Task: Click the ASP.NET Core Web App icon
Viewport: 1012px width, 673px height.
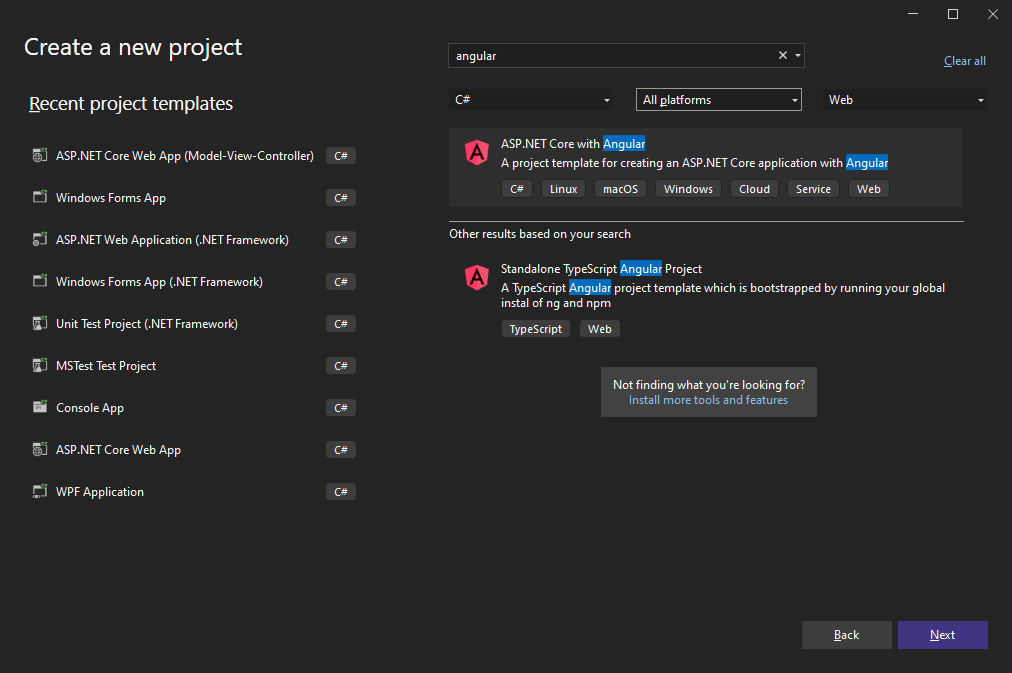Action: click(40, 449)
